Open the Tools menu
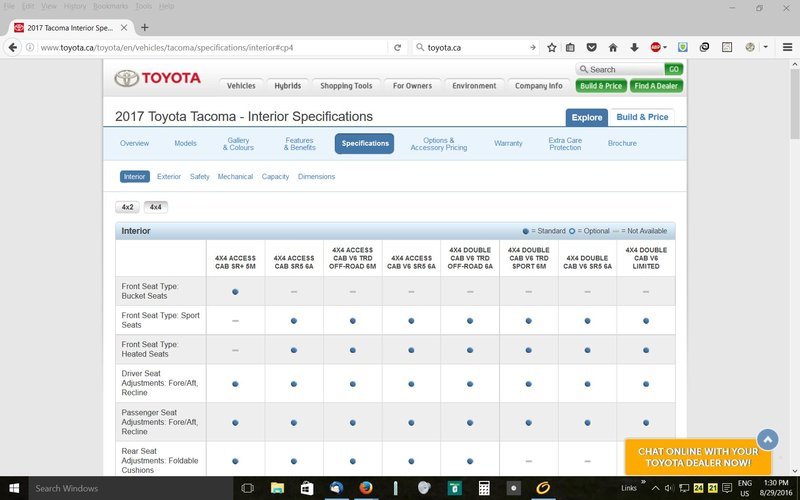 point(143,6)
